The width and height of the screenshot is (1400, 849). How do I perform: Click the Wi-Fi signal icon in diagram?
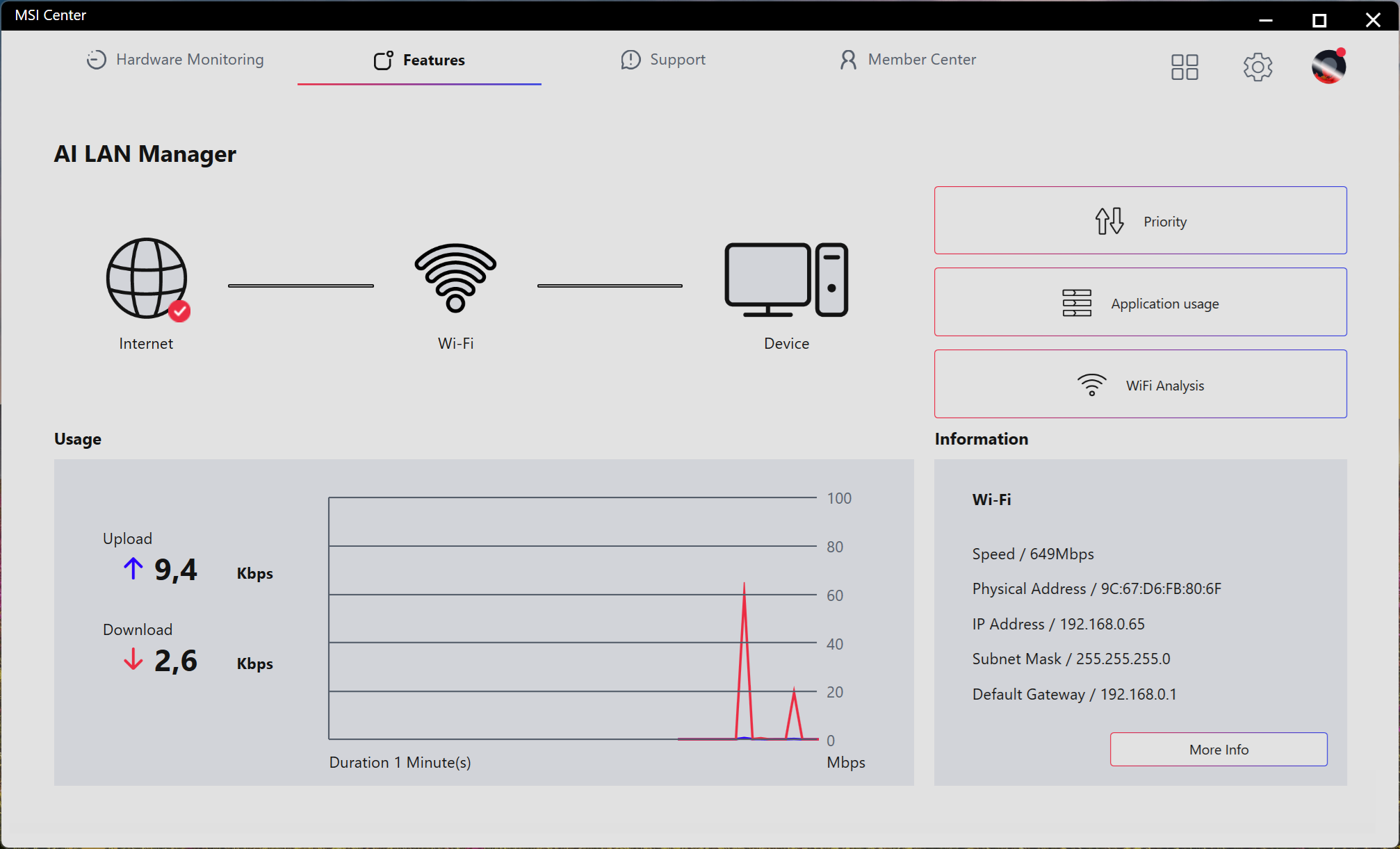[455, 278]
